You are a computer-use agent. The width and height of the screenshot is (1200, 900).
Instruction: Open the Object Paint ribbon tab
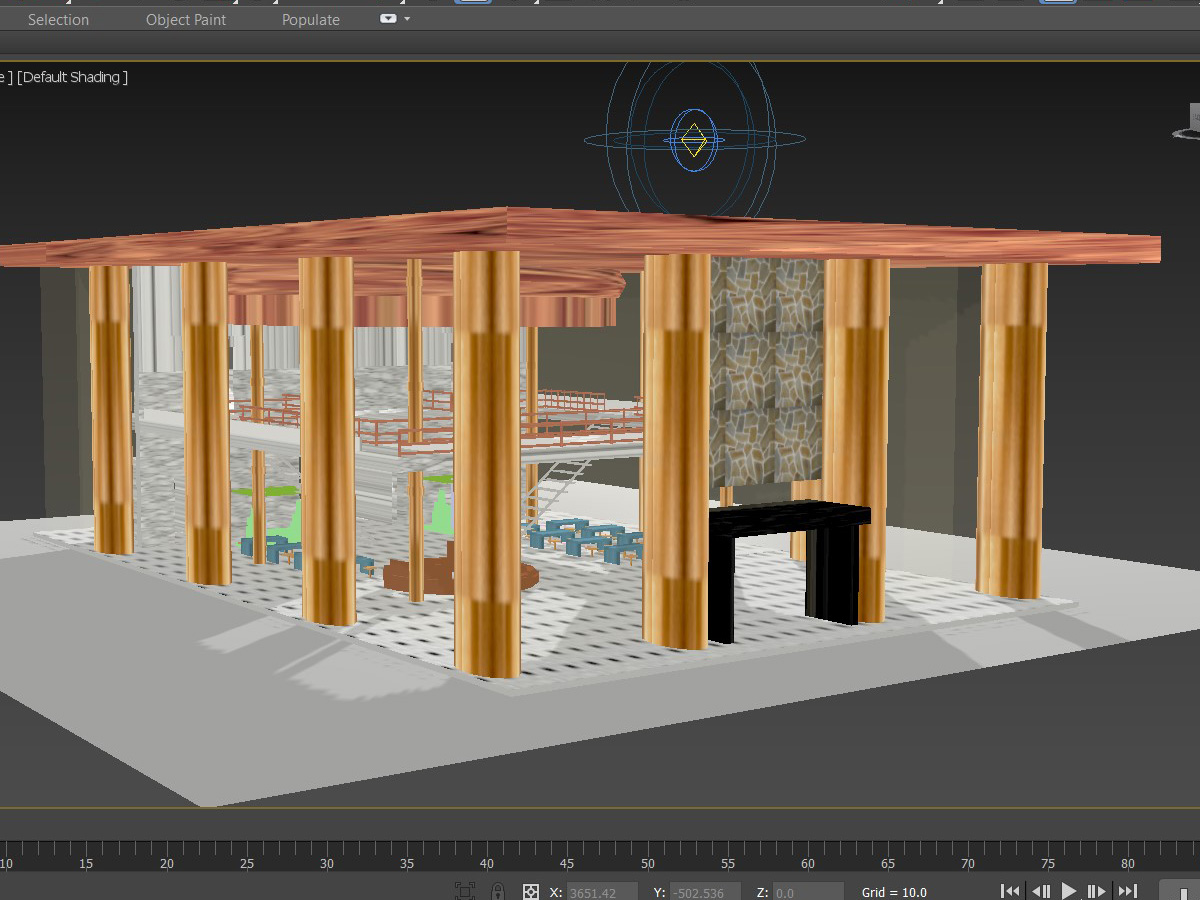pyautogui.click(x=186, y=20)
